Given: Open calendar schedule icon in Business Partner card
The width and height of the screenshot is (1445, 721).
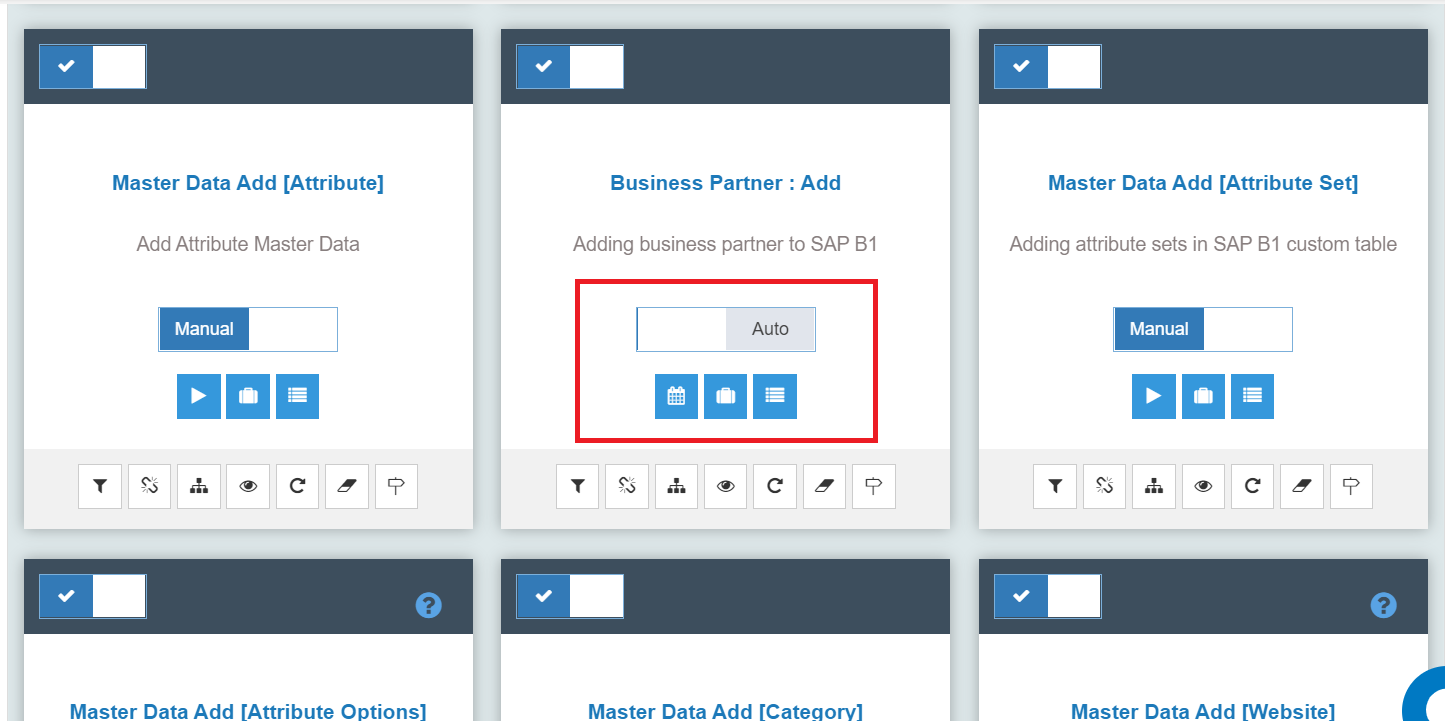Looking at the screenshot, I should point(676,396).
